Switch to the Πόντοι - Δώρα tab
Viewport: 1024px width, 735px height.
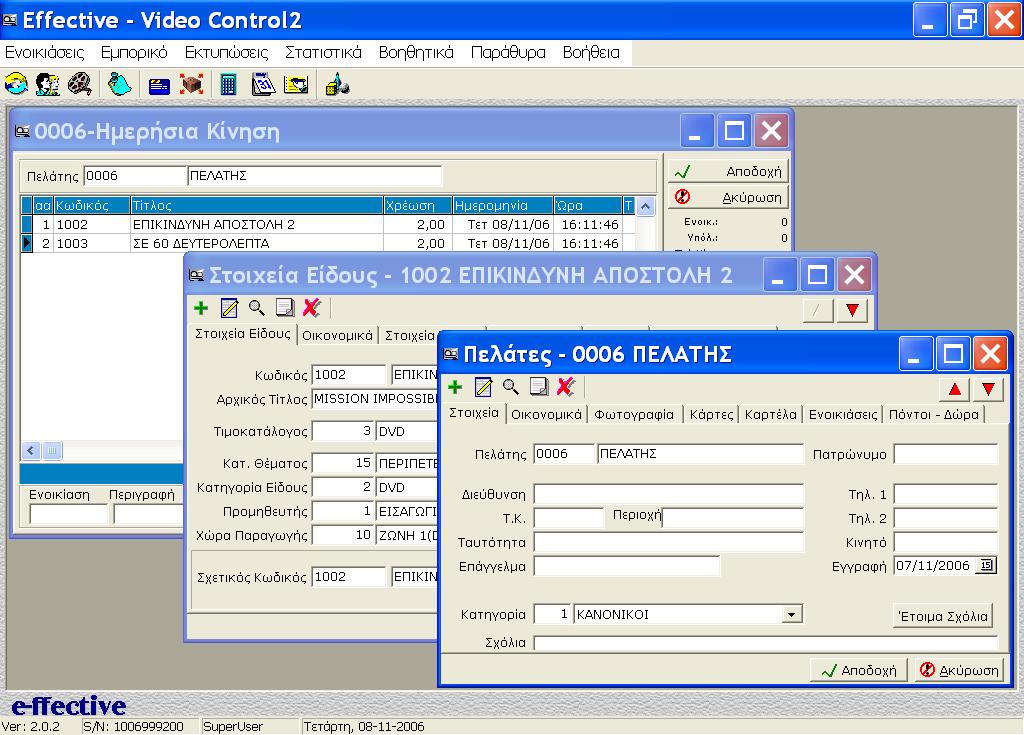(x=935, y=414)
